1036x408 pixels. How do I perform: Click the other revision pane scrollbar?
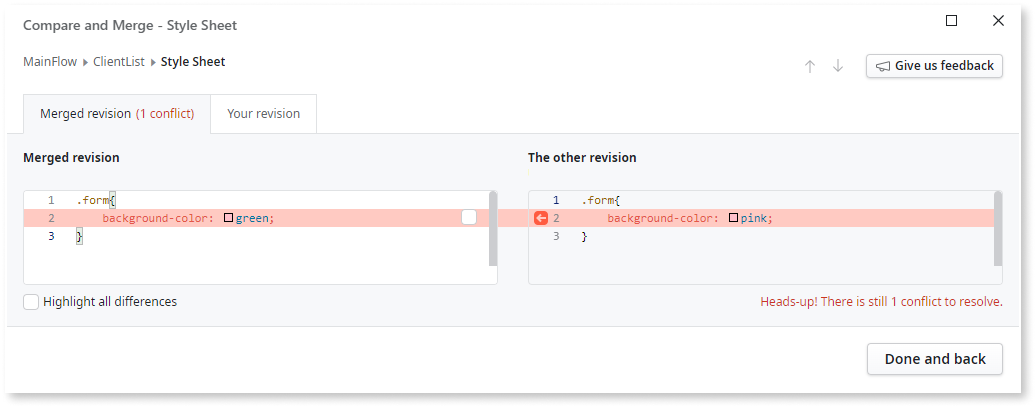(998, 229)
